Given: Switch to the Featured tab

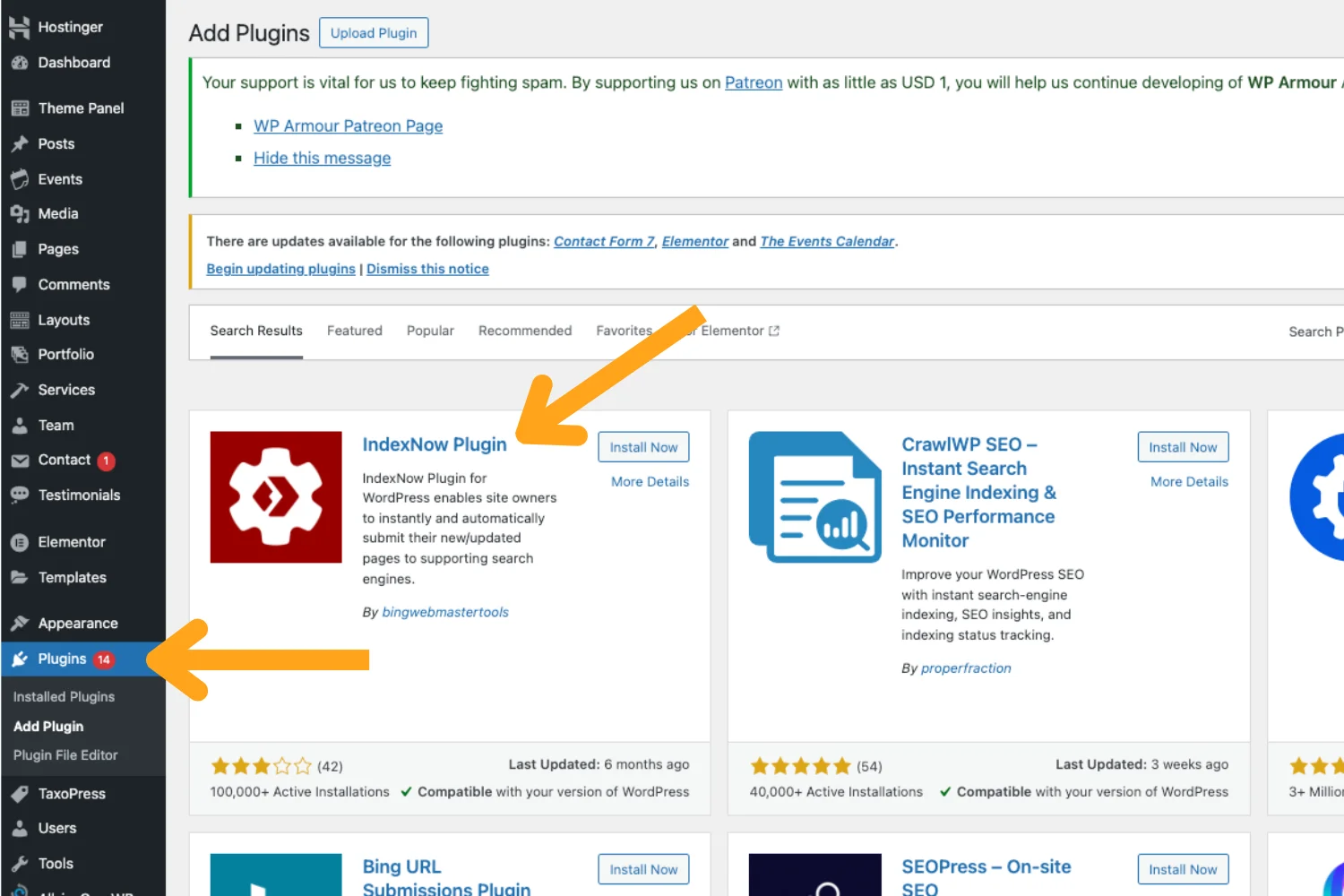Looking at the screenshot, I should [355, 330].
